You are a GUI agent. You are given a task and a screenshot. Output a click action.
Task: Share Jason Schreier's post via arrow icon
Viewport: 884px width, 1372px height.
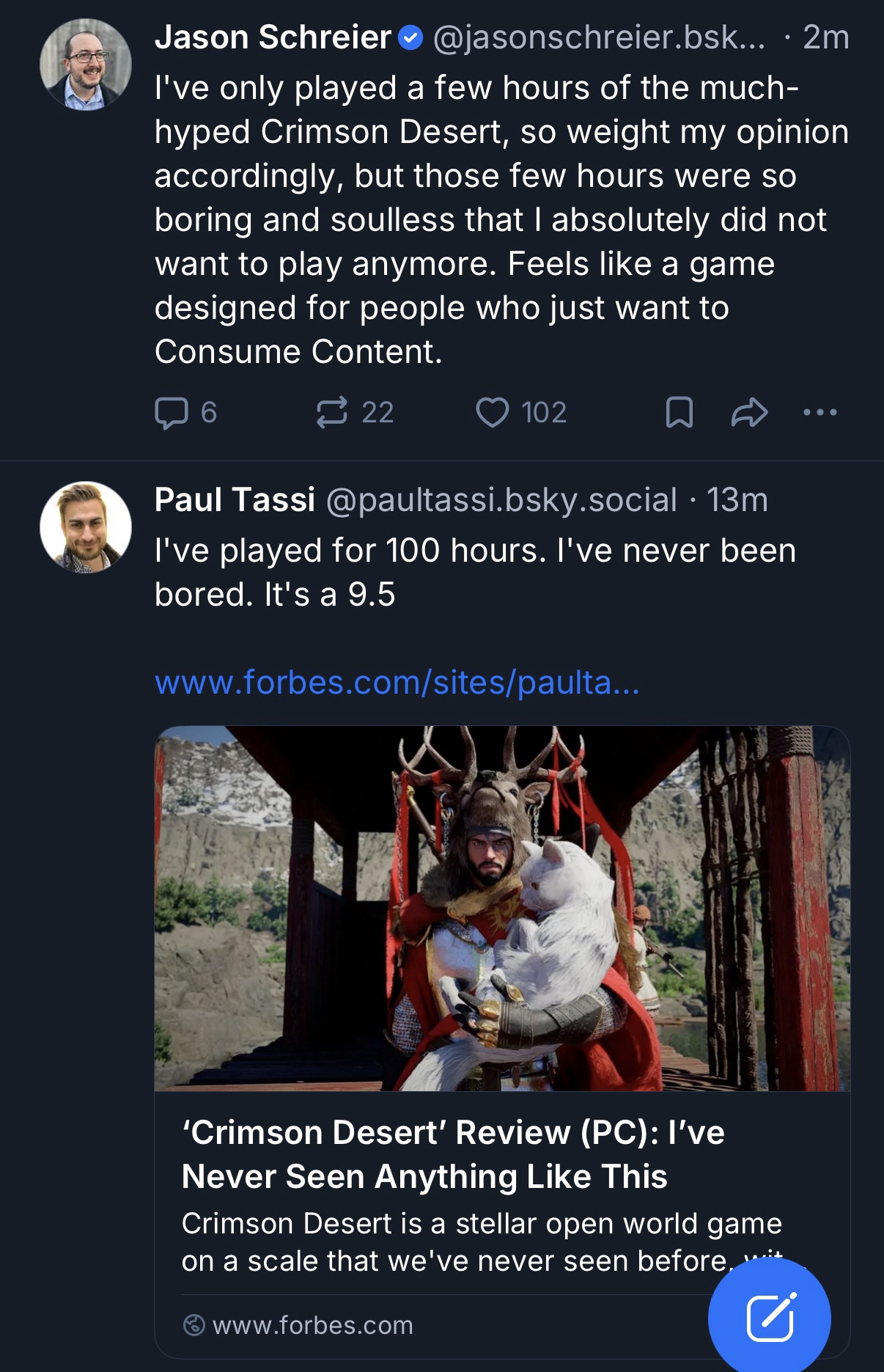pyautogui.click(x=749, y=412)
